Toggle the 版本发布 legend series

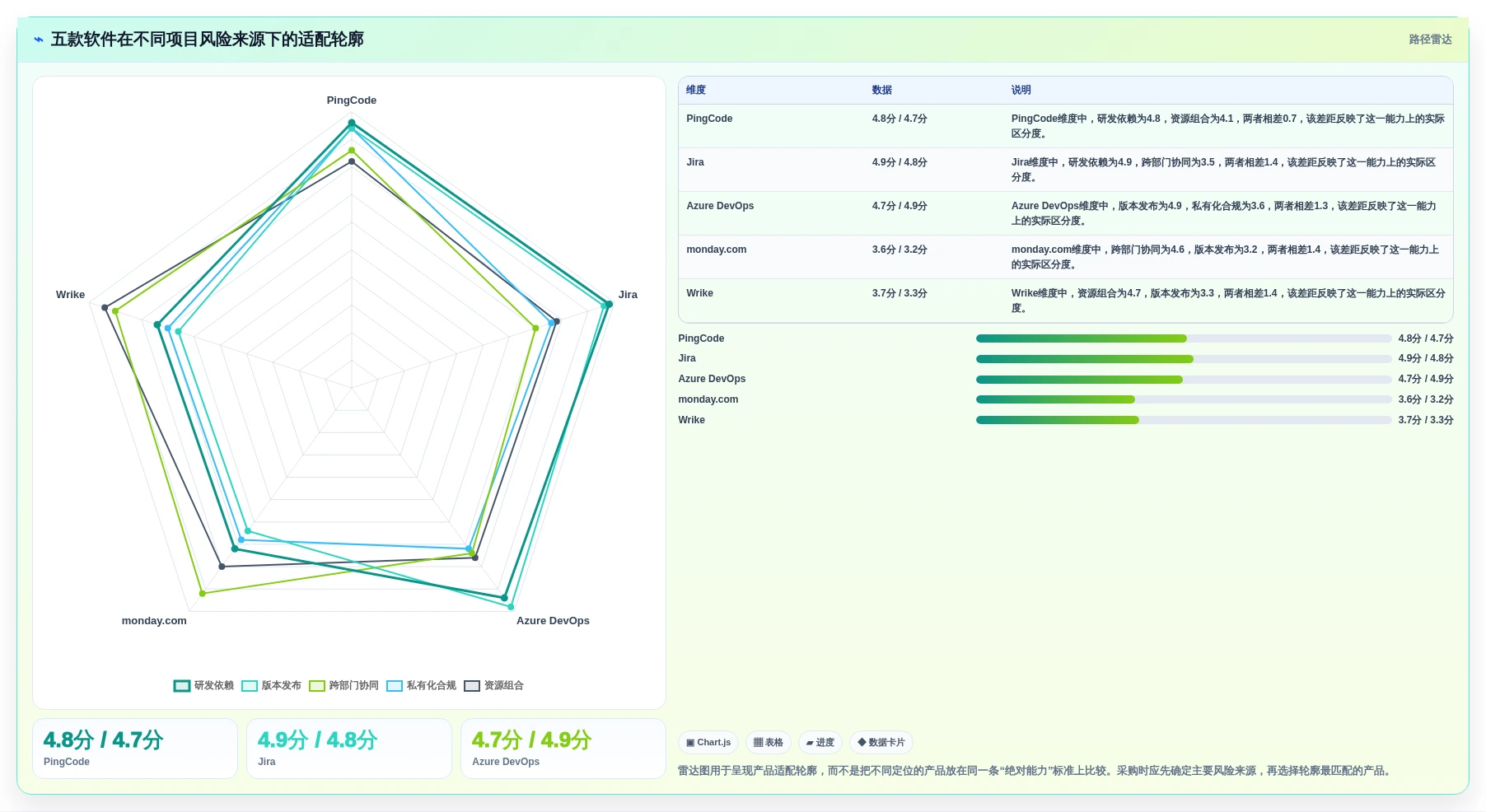click(271, 685)
